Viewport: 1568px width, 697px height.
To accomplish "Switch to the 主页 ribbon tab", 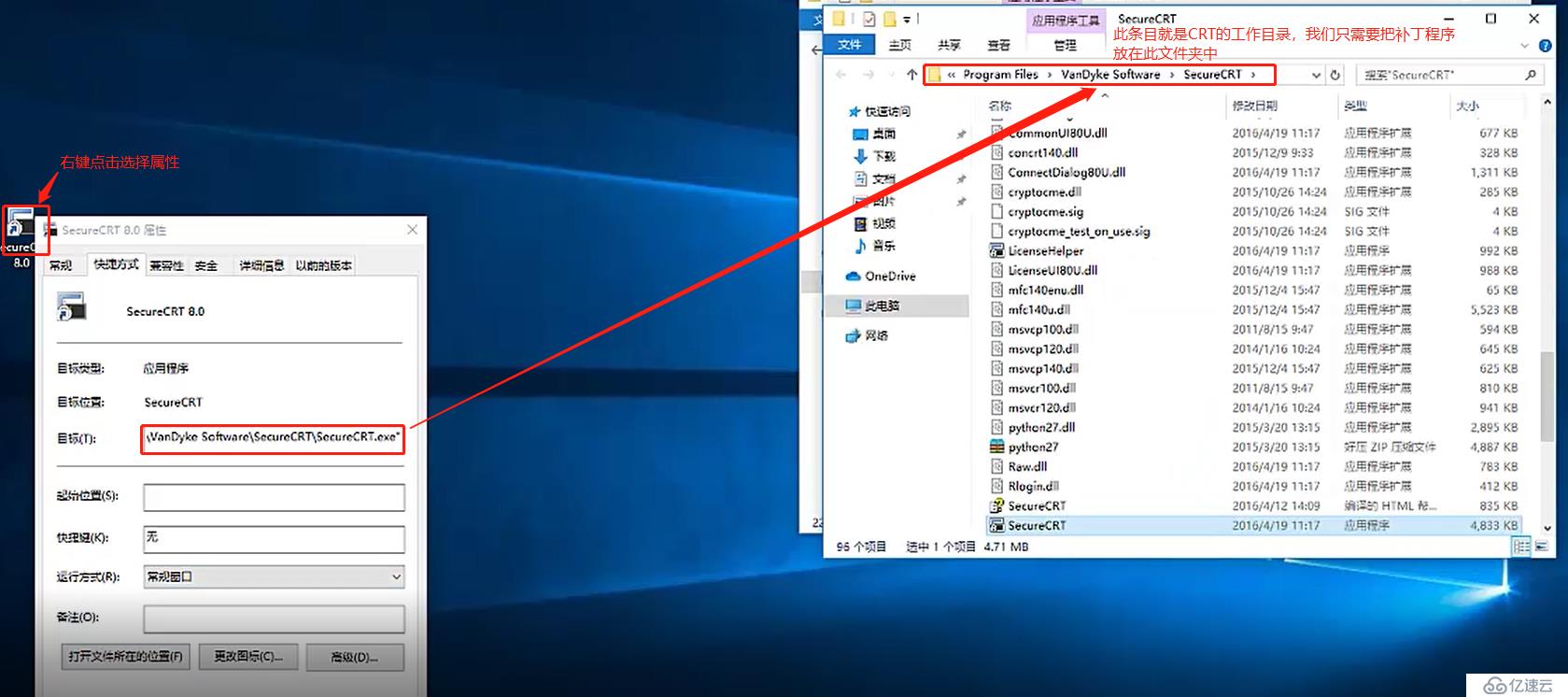I will click(x=900, y=45).
